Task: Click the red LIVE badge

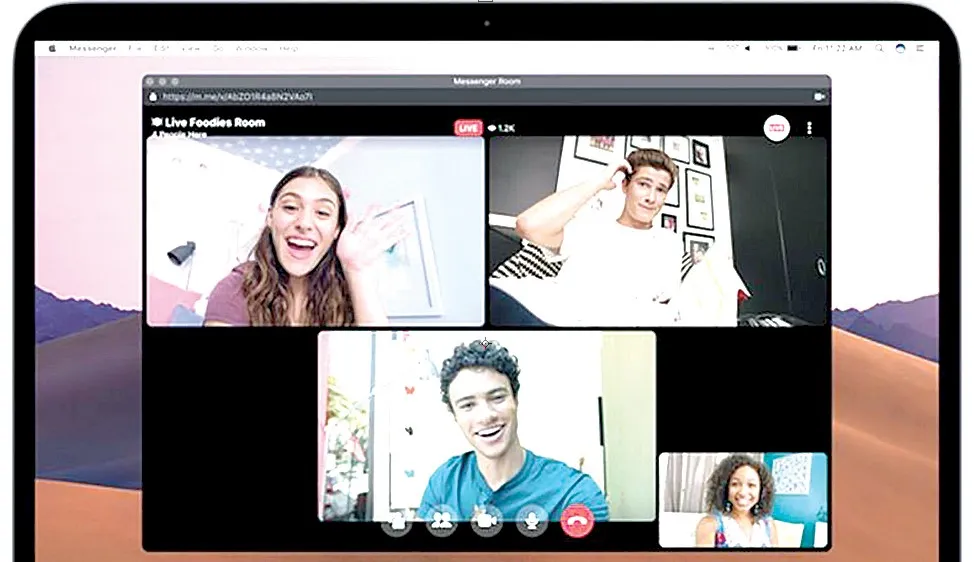Action: tap(468, 128)
